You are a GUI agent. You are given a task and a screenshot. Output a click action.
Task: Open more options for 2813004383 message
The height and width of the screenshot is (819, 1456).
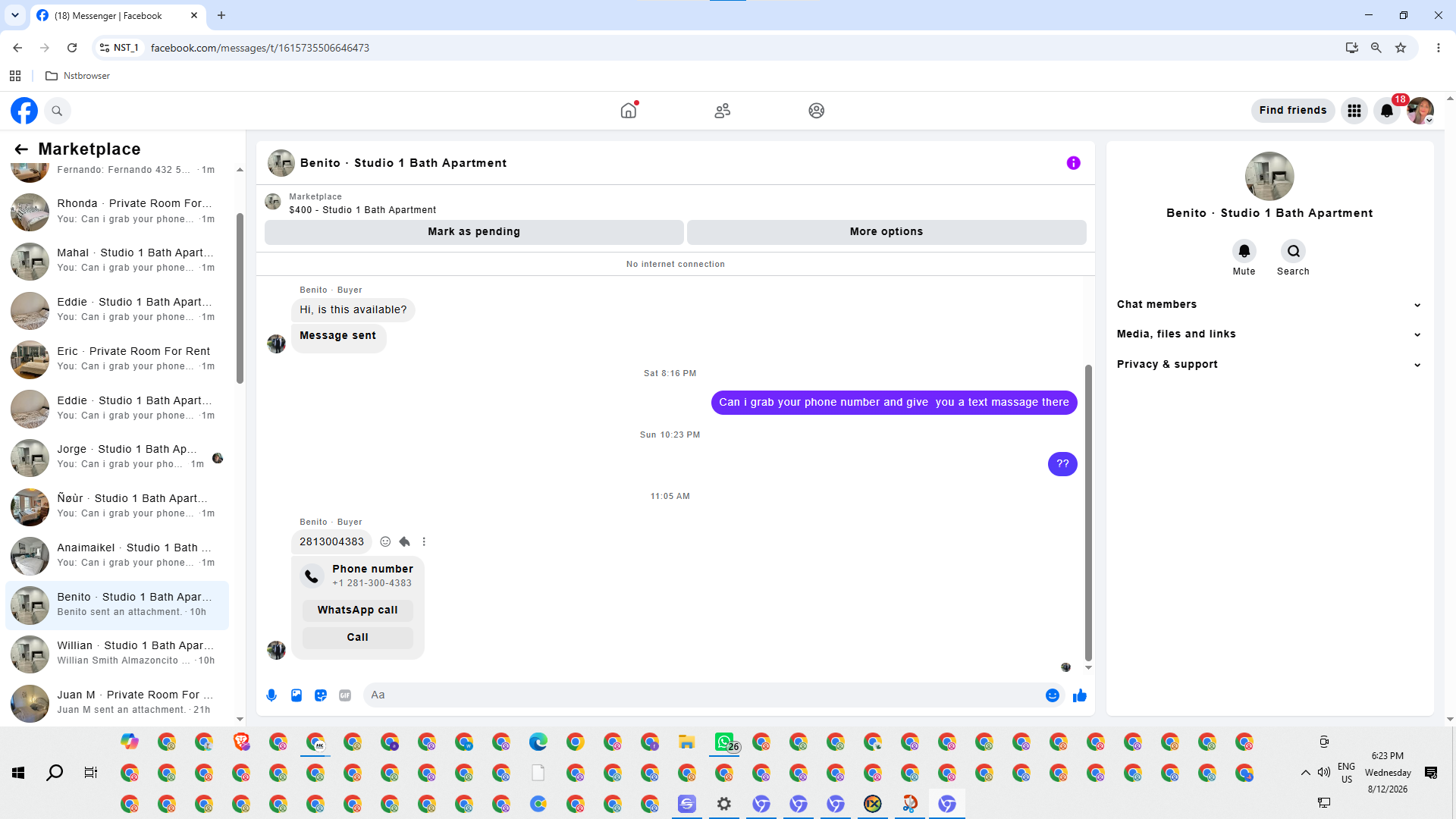pyautogui.click(x=424, y=541)
